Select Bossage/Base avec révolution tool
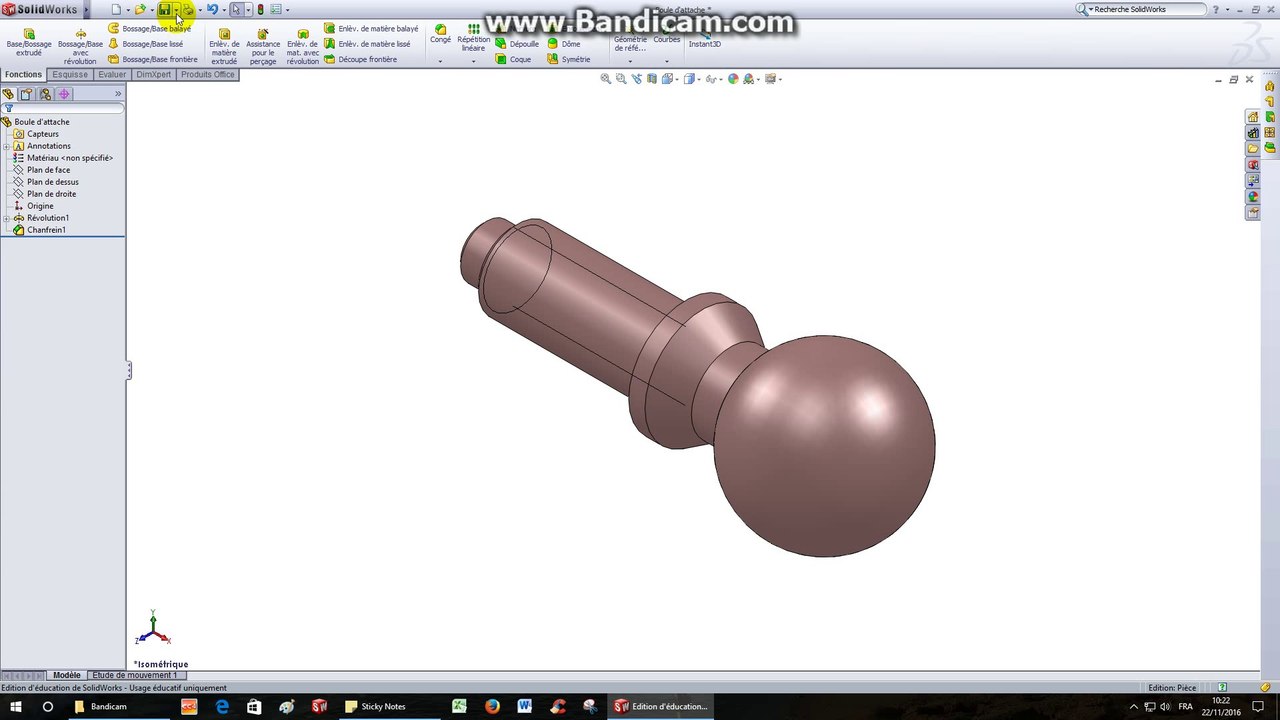Image resolution: width=1280 pixels, height=720 pixels. click(x=80, y=46)
